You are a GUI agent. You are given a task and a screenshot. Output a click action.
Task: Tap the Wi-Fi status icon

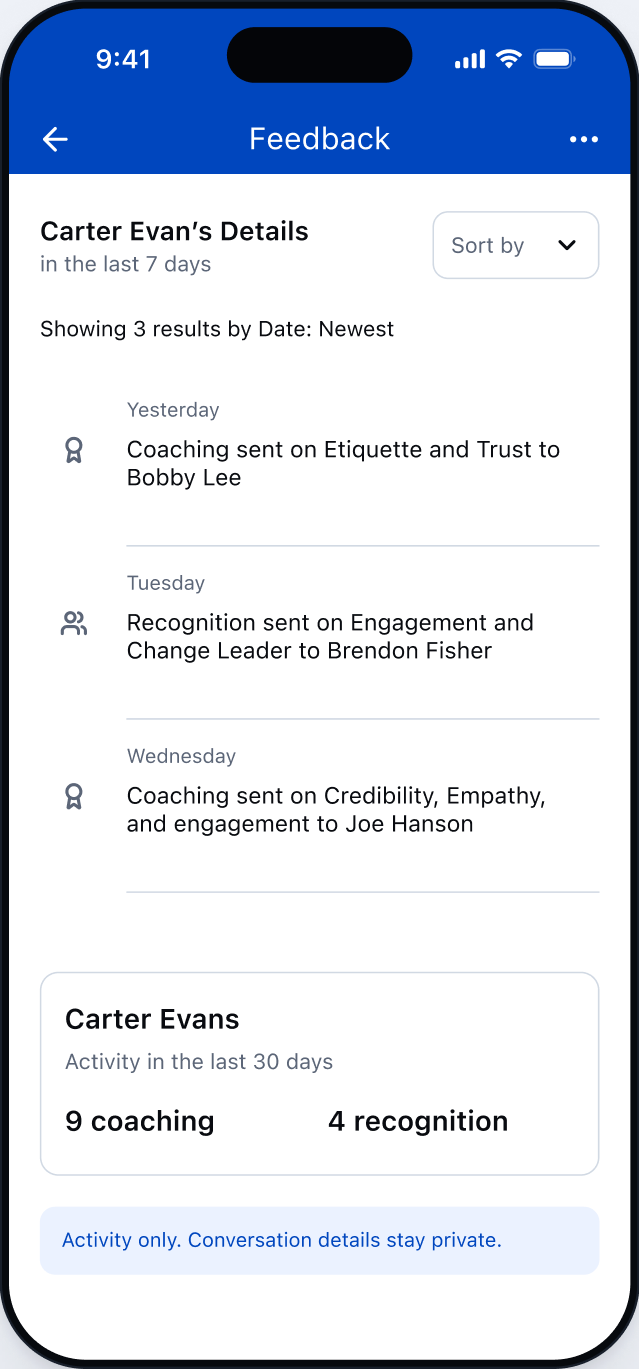coord(509,59)
